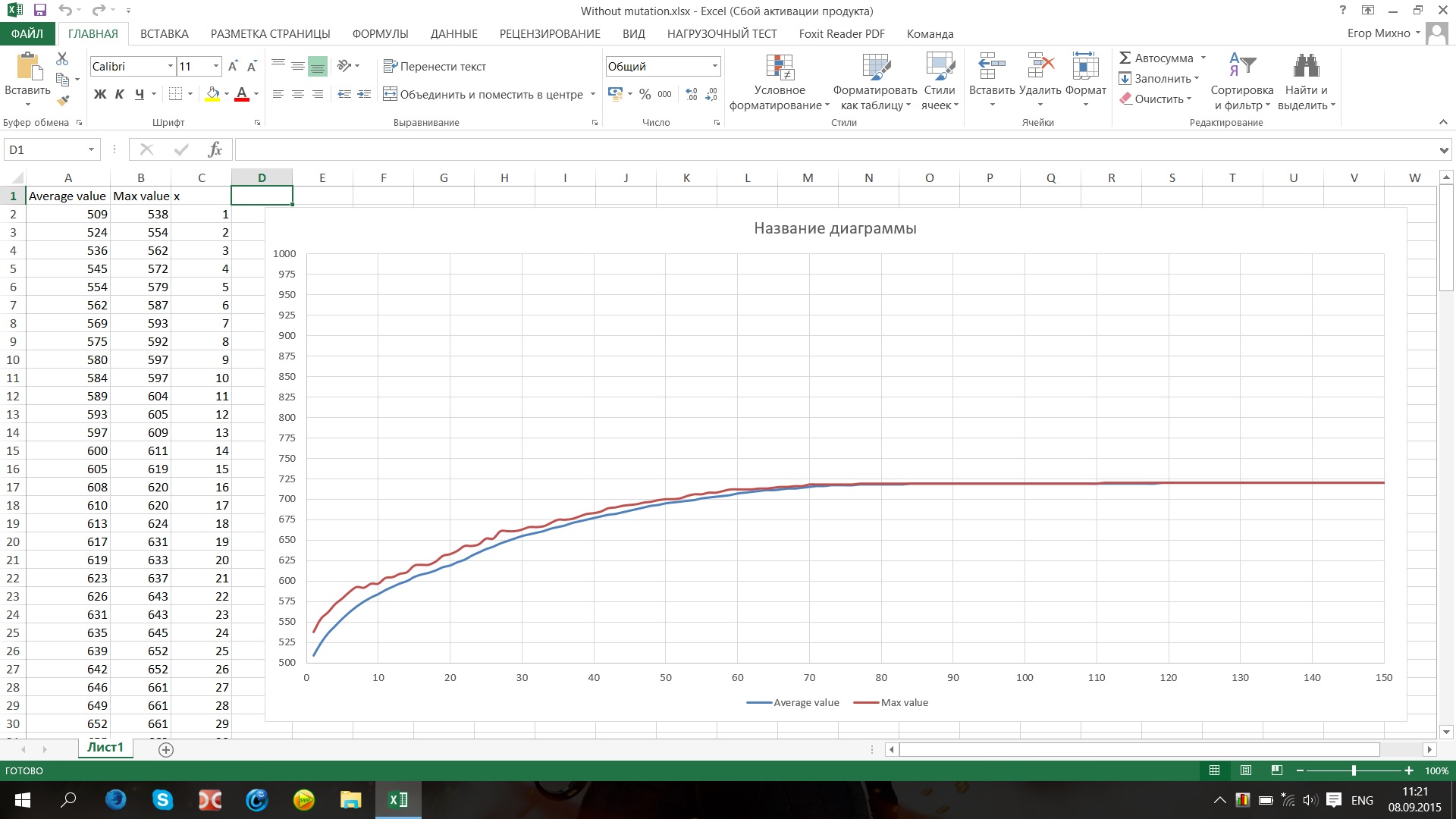Toggle Wrap Text option
Screen dimensions: 1456x819
tap(435, 66)
